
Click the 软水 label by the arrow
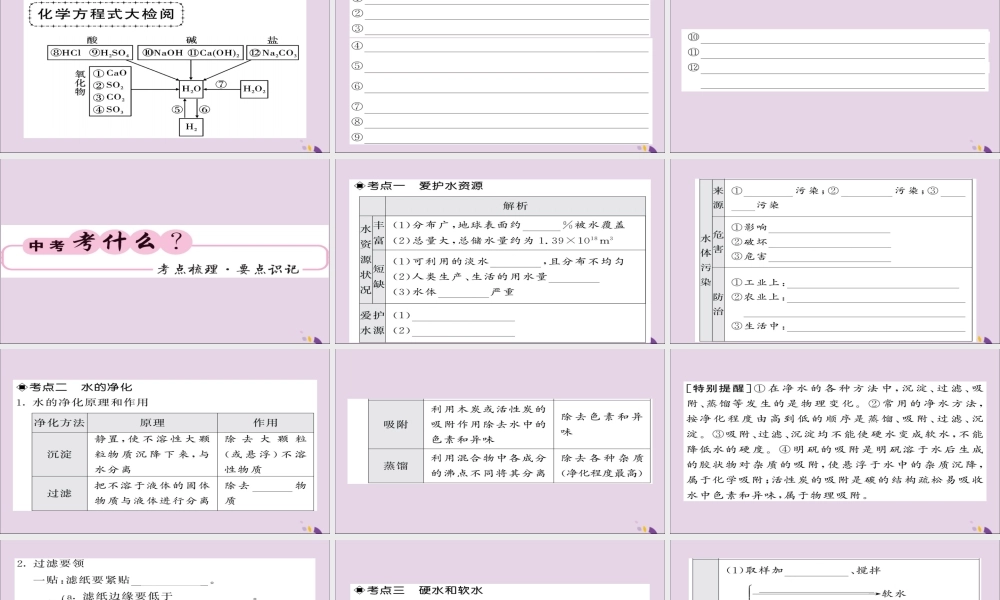point(893,593)
